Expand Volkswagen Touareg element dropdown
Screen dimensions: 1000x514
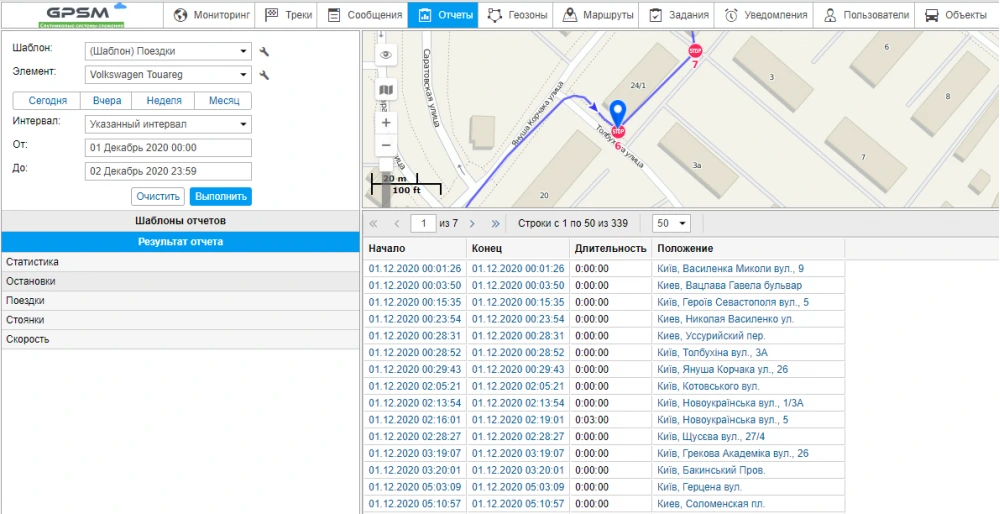tap(167, 75)
